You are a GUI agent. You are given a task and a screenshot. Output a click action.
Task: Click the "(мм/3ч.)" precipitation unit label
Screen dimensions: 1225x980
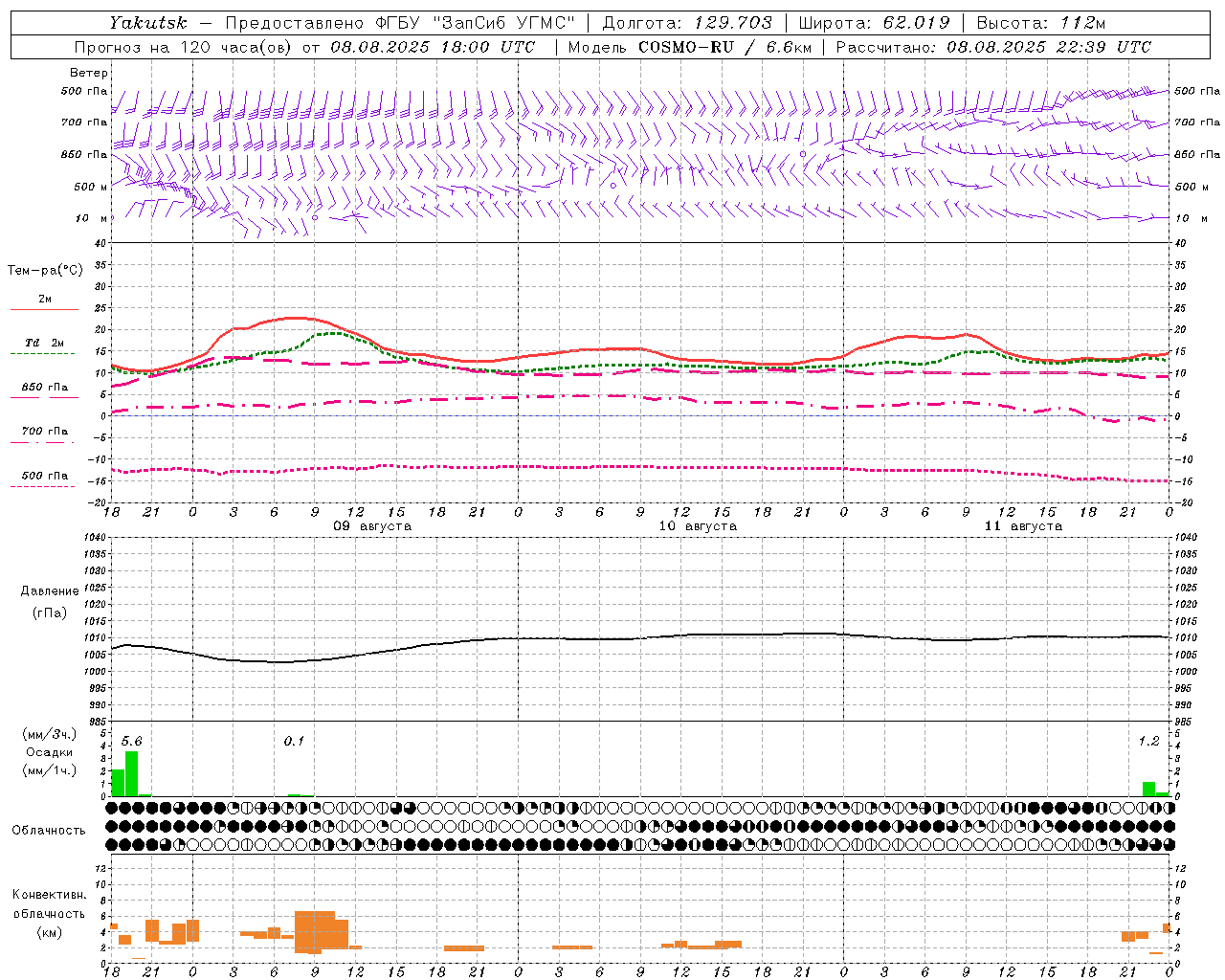[x=50, y=734]
